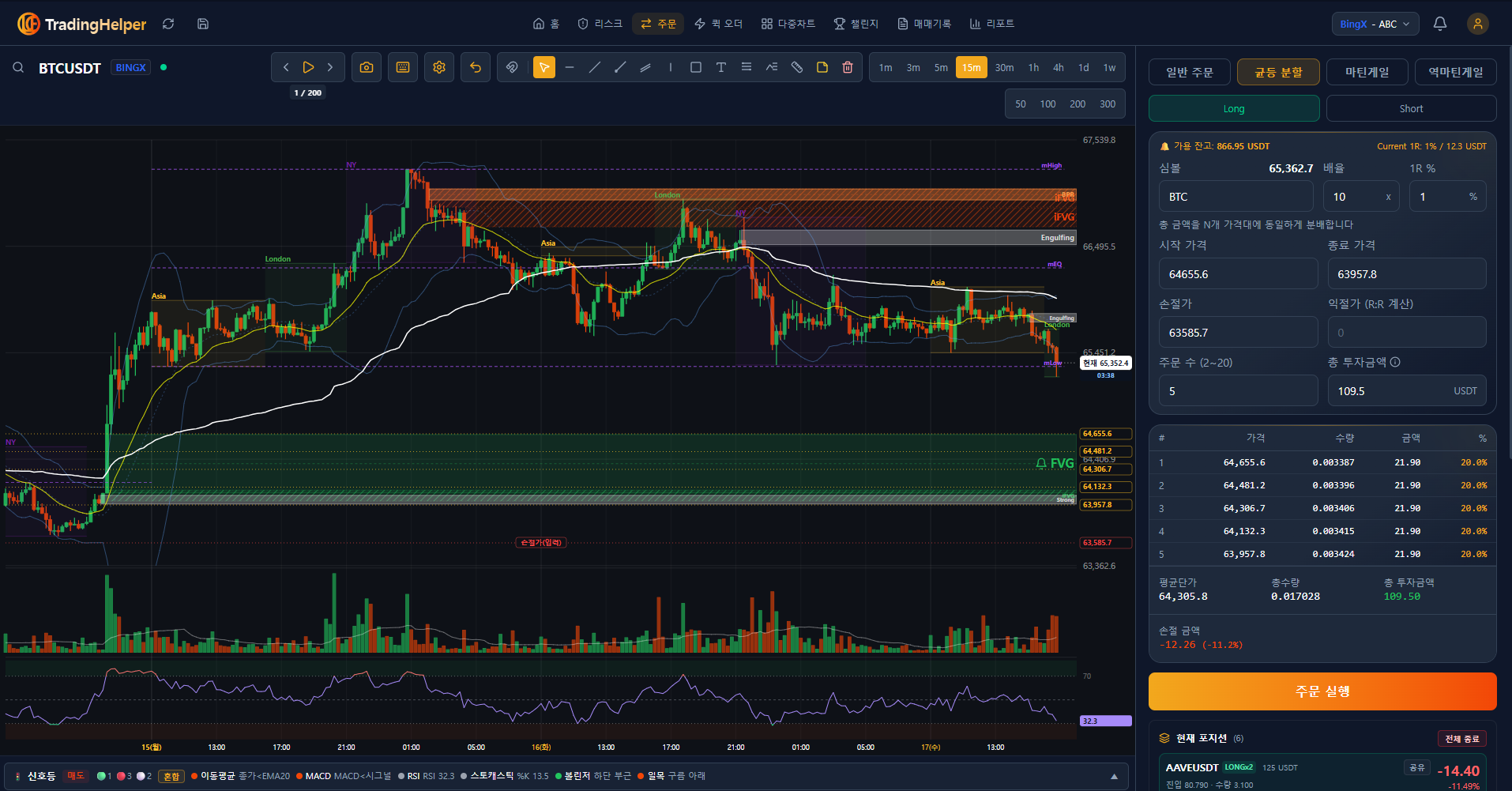
Task: Select the text drawing tool
Action: point(721,67)
